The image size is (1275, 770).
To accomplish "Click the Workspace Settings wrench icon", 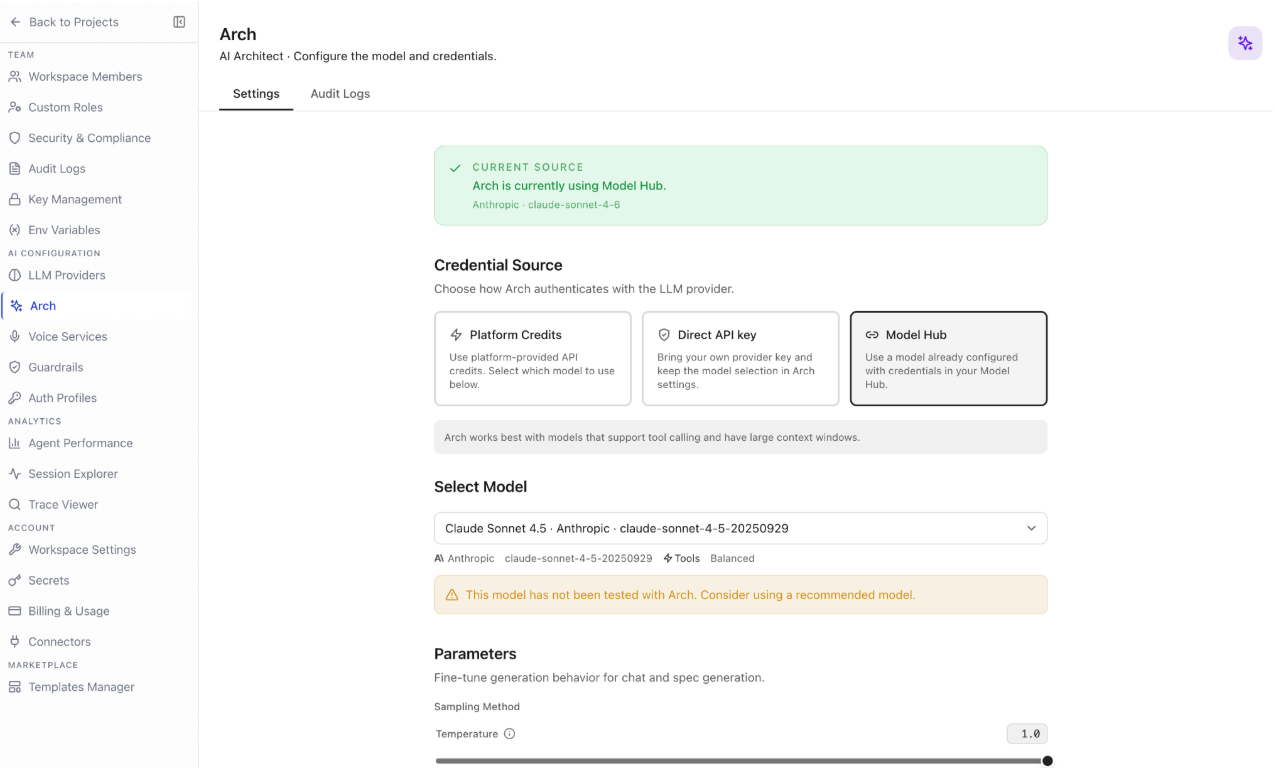I will (x=15, y=550).
